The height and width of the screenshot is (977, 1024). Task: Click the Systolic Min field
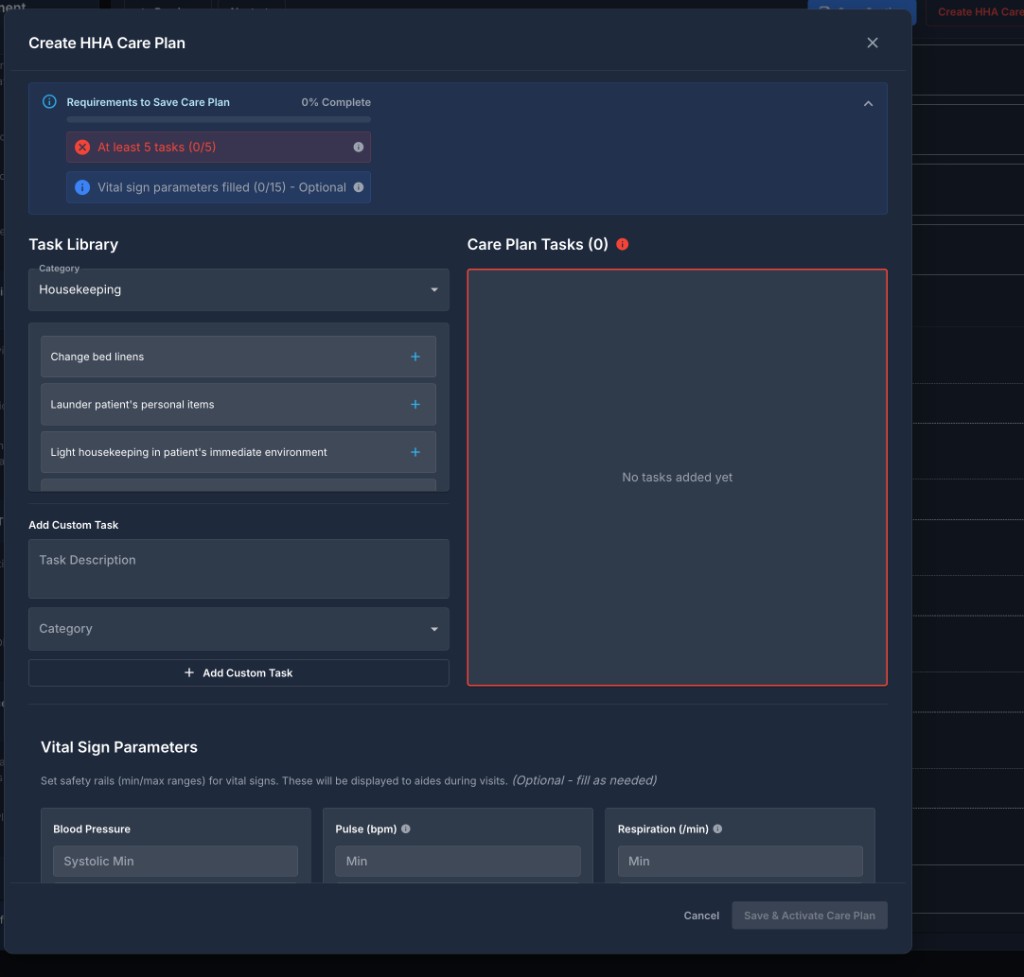pos(175,861)
